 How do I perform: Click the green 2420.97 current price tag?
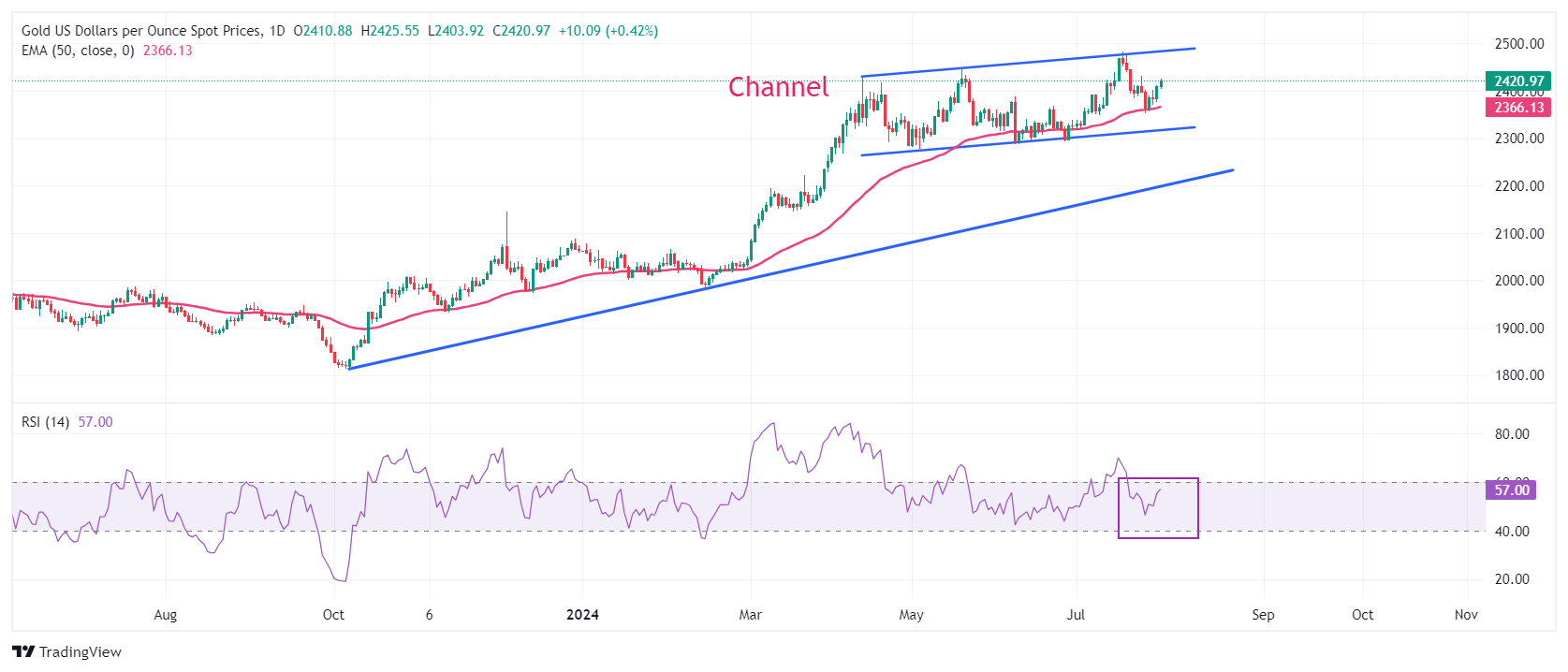tap(1517, 81)
